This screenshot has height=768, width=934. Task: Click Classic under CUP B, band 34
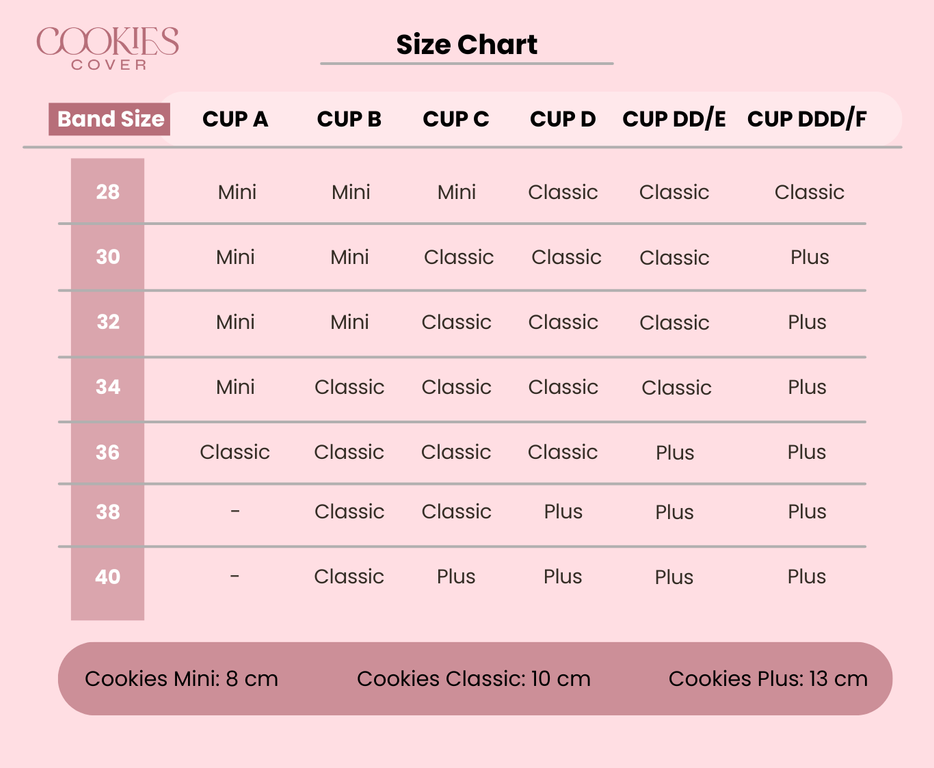349,387
